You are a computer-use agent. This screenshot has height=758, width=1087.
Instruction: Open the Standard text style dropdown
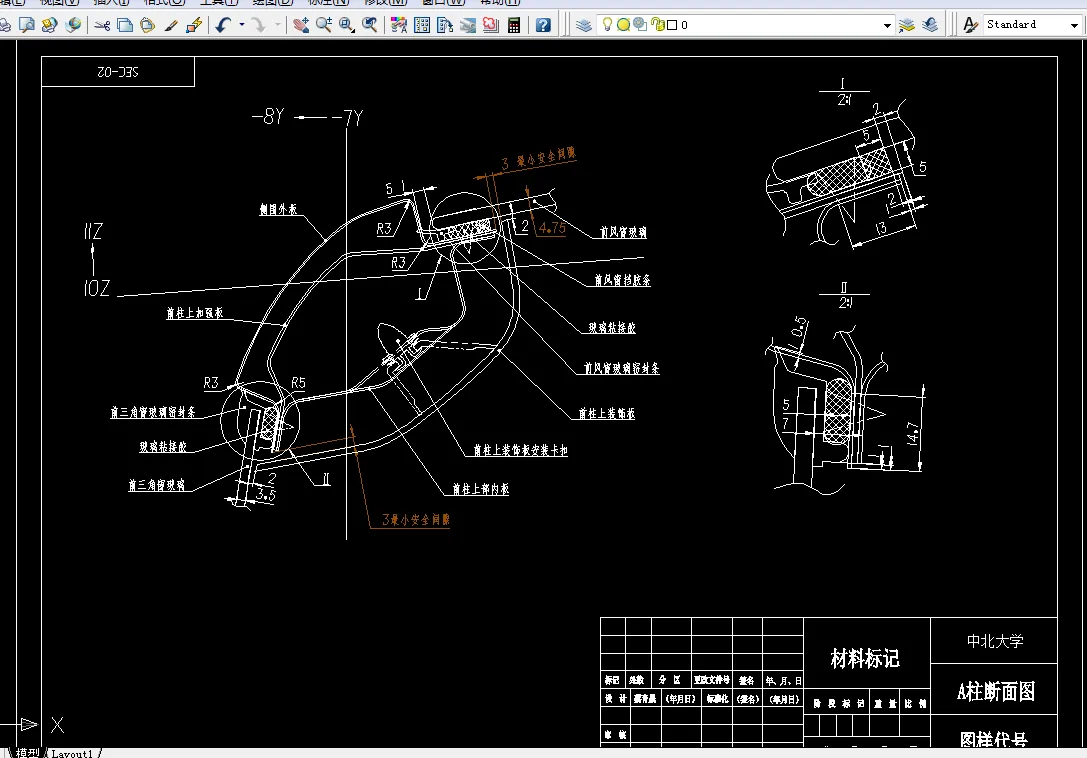[x=1074, y=26]
